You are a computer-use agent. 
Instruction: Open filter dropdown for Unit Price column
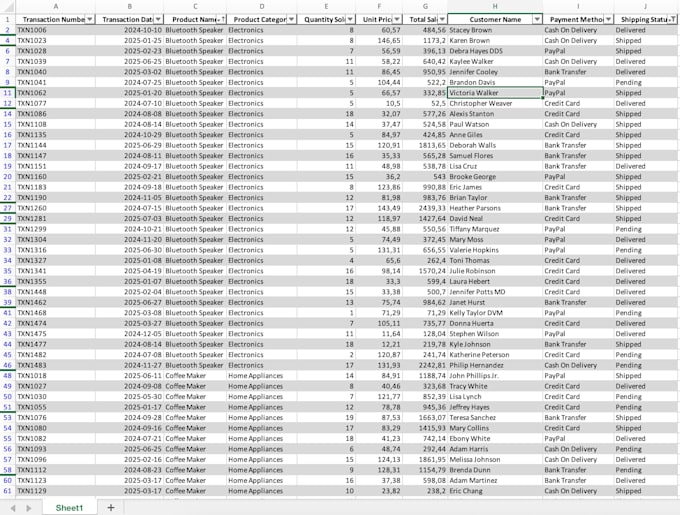397,19
